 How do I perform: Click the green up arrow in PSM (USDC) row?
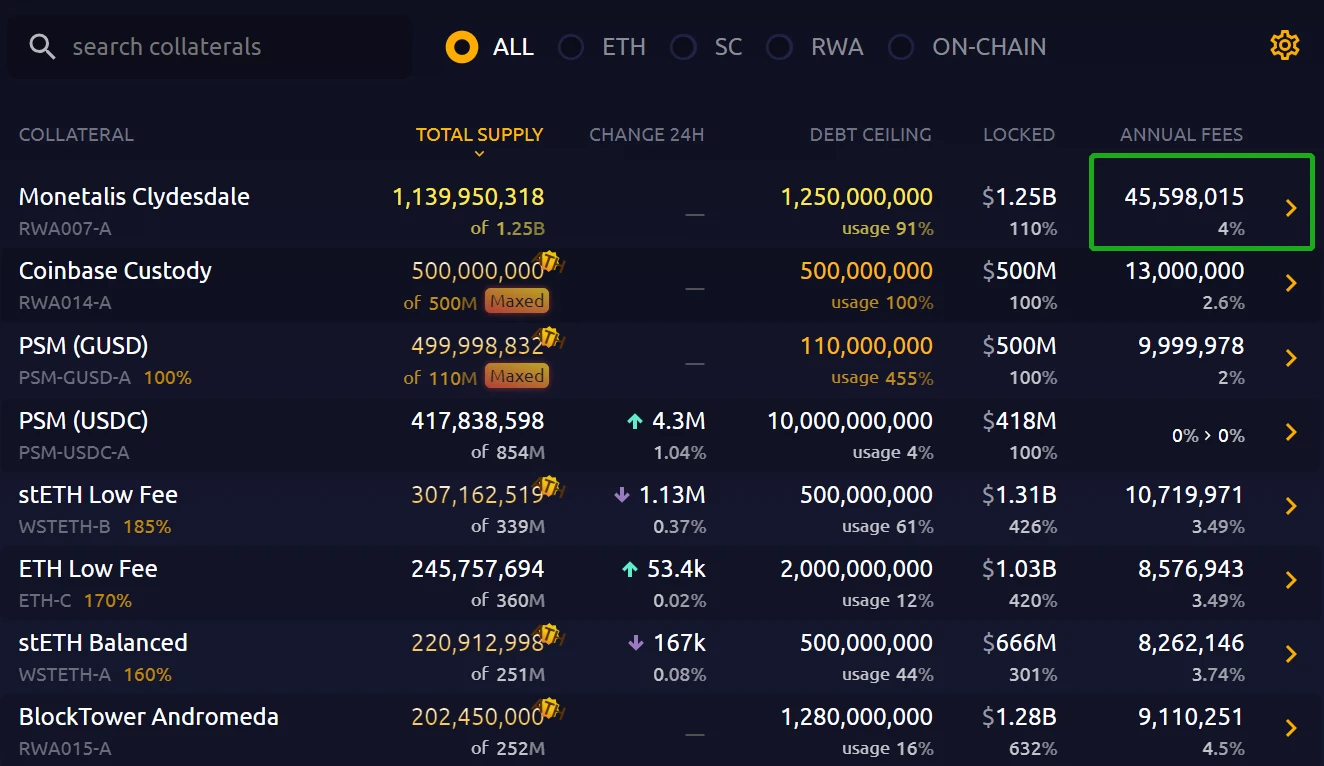(x=634, y=422)
